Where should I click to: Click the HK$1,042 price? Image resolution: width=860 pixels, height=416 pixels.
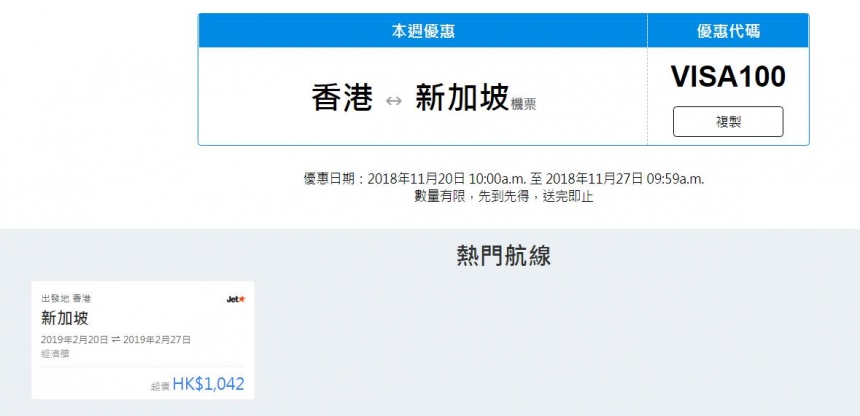pyautogui.click(x=208, y=384)
